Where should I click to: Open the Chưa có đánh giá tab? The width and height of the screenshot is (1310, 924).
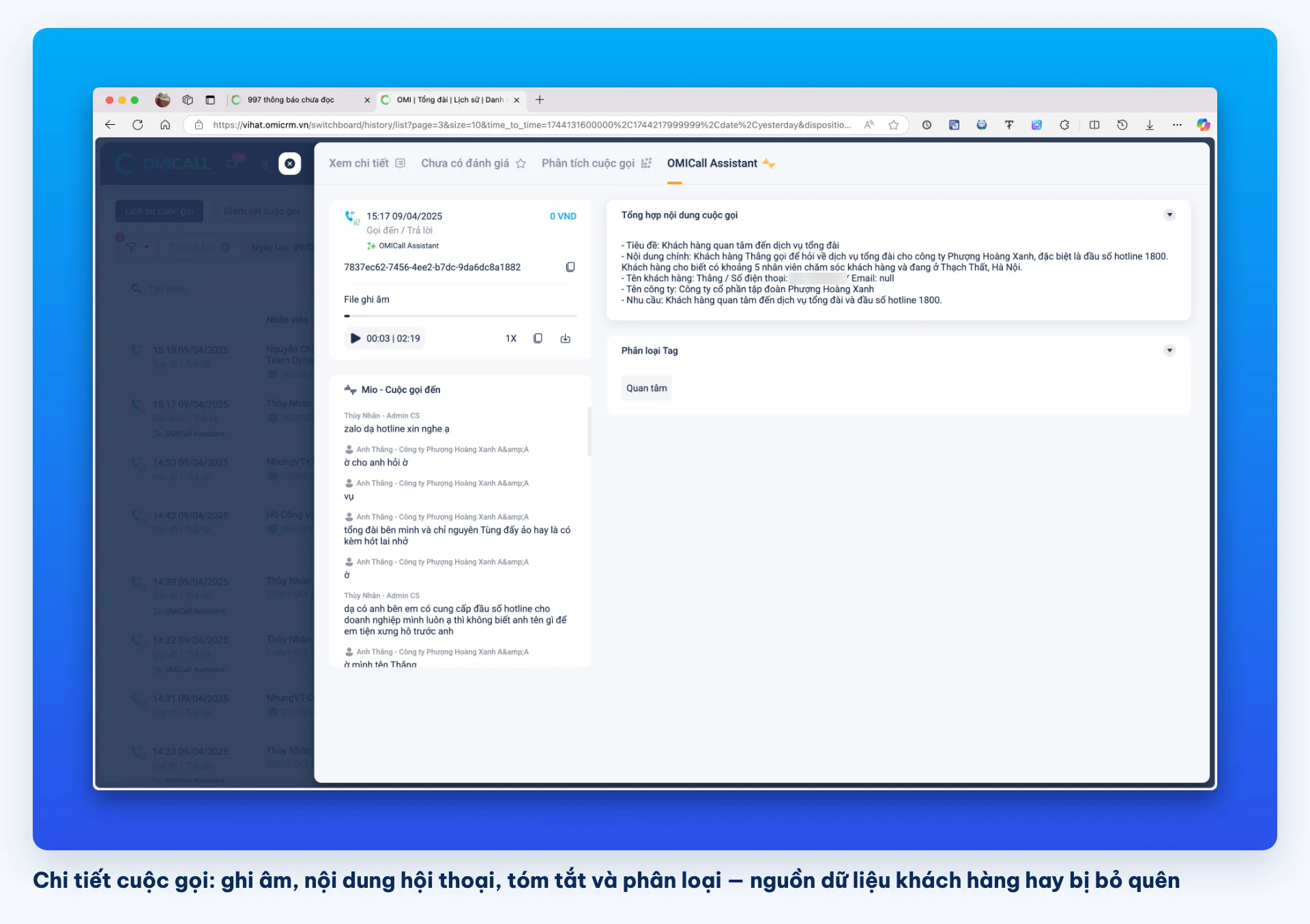pos(474,164)
